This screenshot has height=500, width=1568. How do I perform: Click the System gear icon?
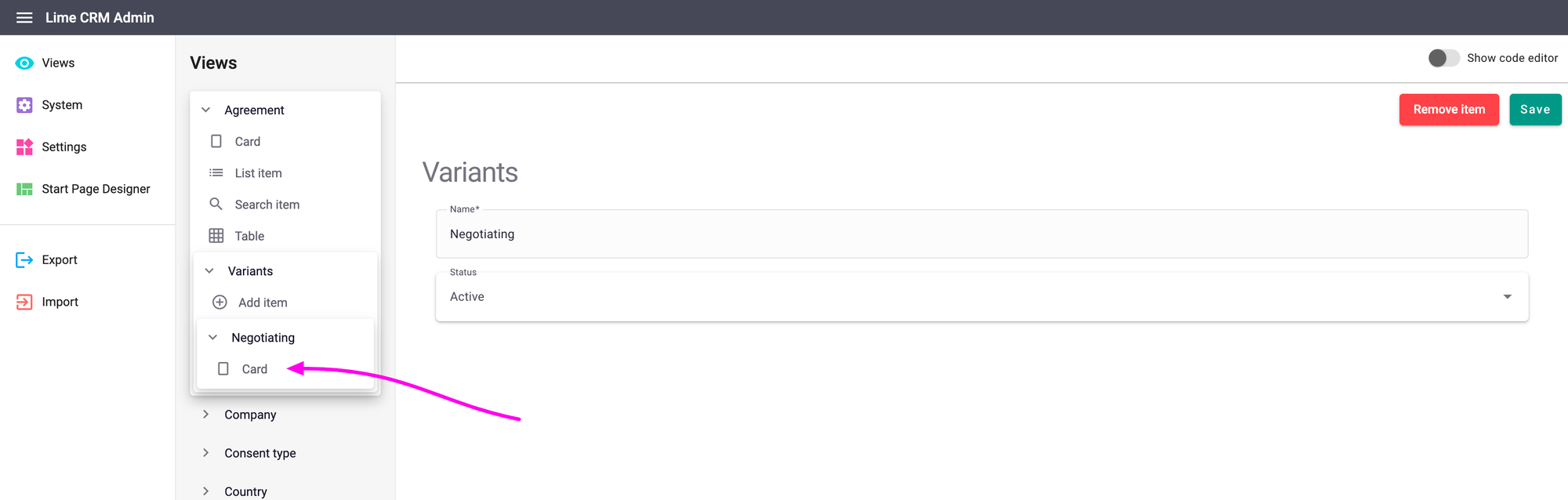coord(24,105)
